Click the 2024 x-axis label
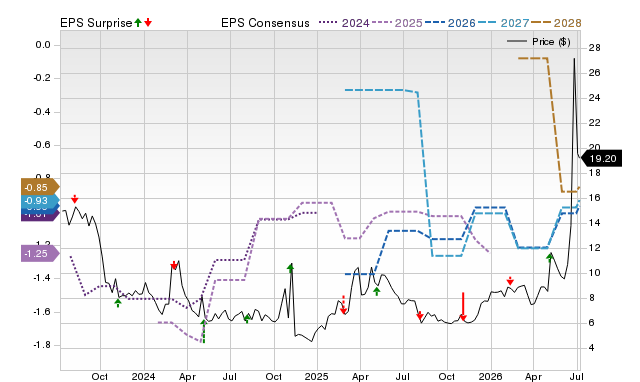Viewport: 640px width, 382px height. click(x=143, y=376)
